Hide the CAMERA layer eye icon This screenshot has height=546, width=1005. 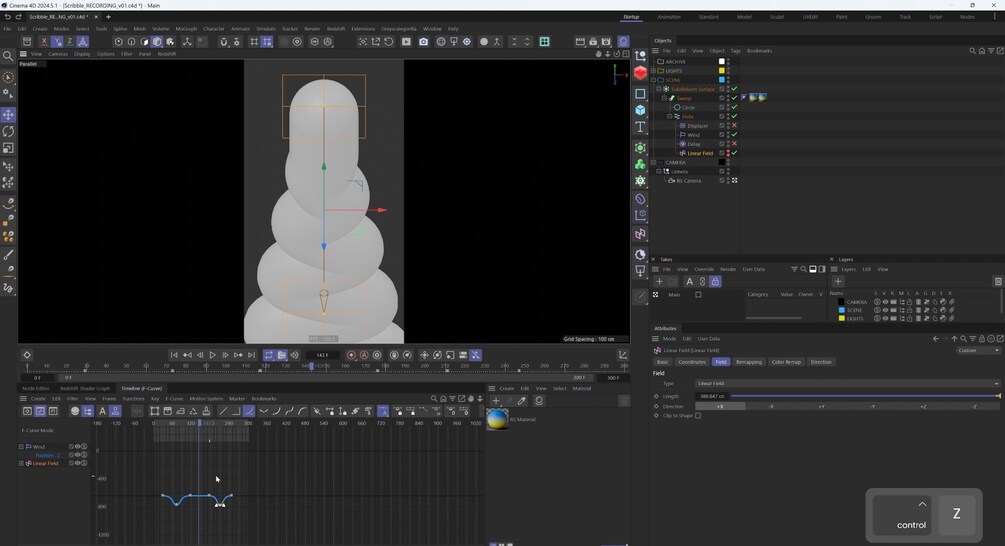885,302
